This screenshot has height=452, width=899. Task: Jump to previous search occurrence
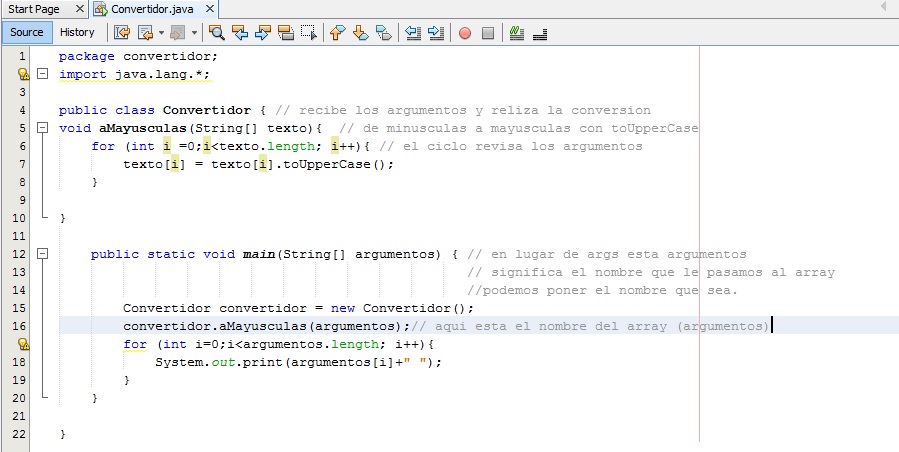click(240, 32)
